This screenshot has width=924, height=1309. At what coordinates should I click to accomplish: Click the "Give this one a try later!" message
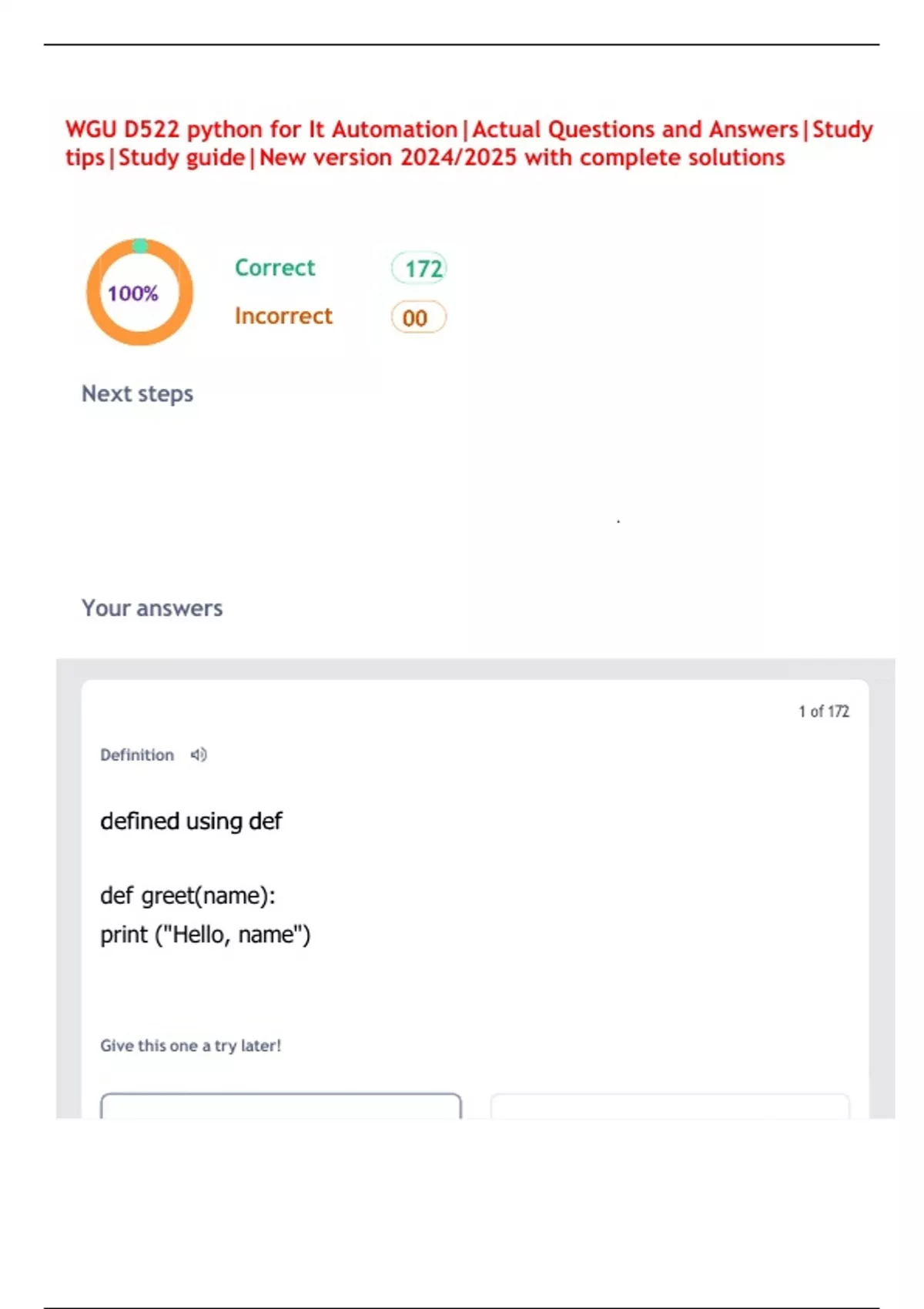pos(190,1046)
